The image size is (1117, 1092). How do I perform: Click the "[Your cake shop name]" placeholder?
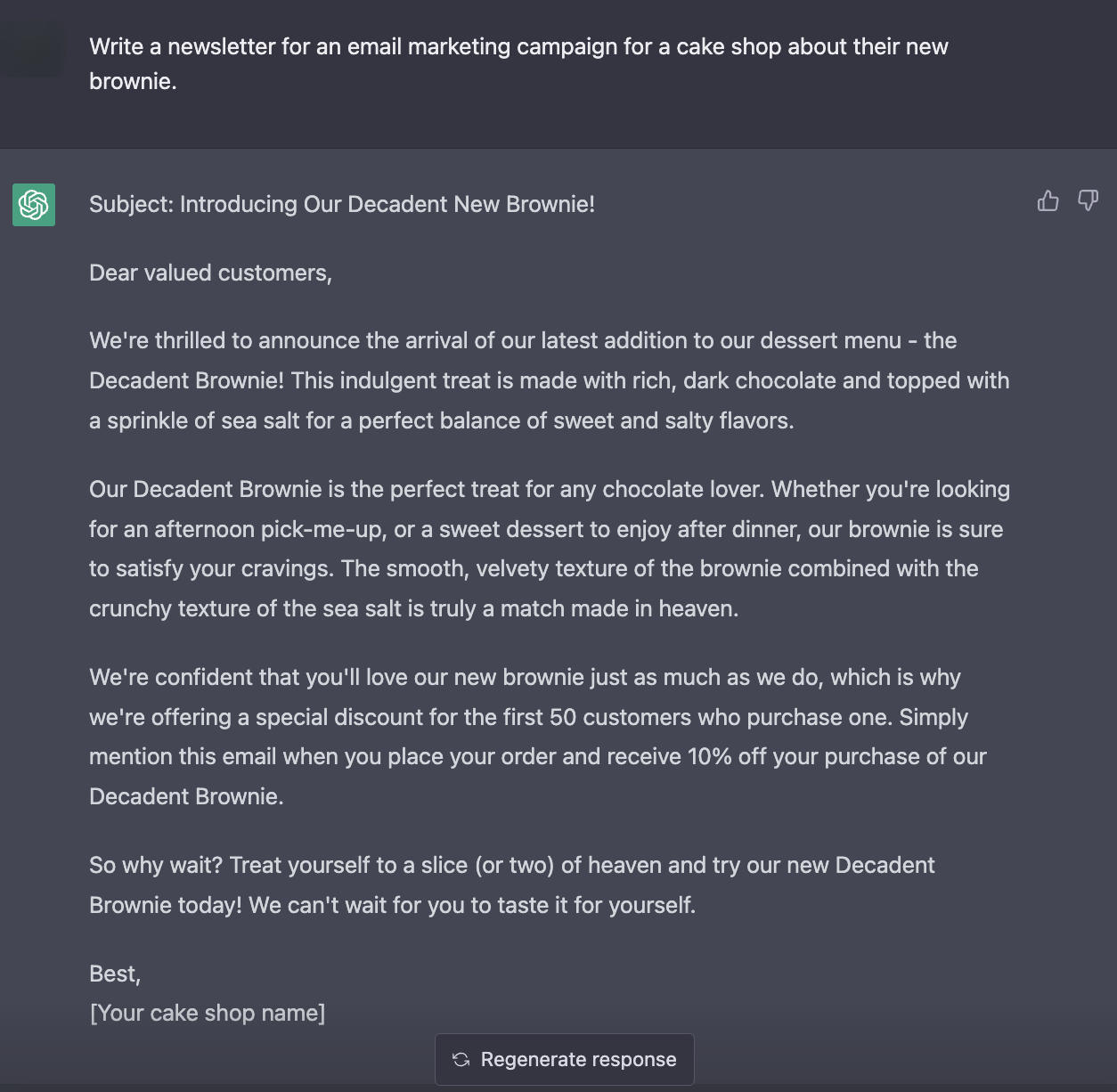click(208, 1013)
